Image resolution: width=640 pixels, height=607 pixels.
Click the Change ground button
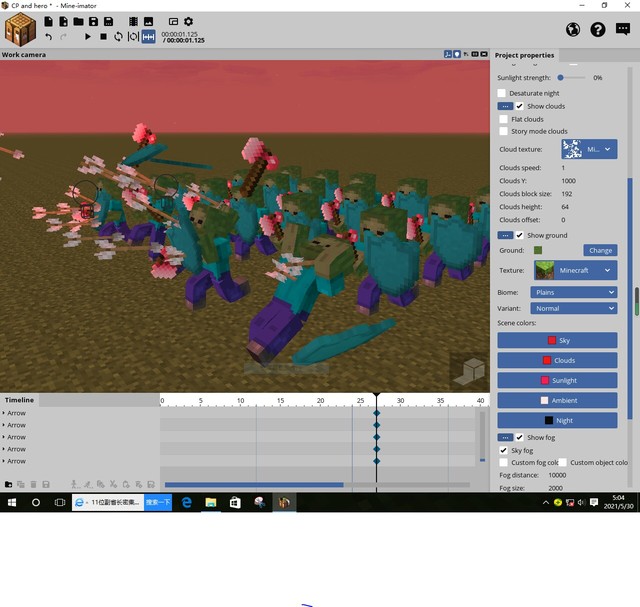[600, 250]
